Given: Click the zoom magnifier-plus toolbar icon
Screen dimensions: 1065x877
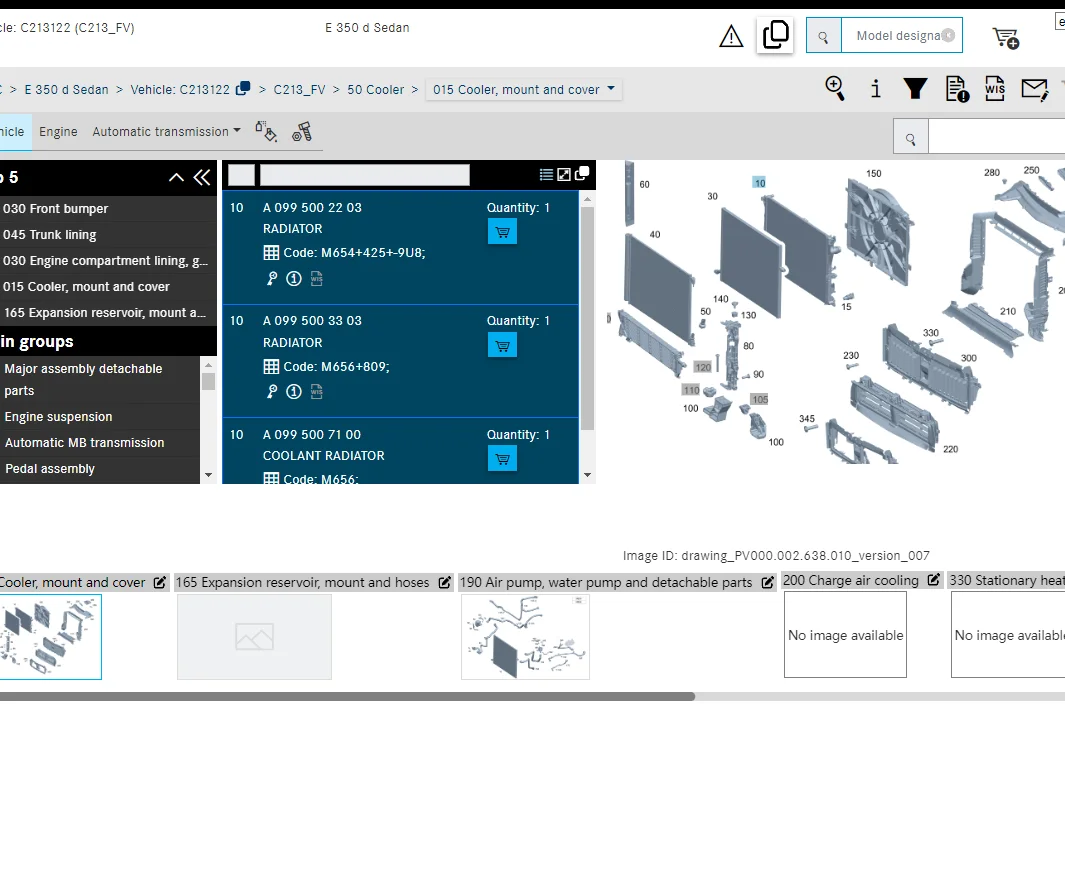Looking at the screenshot, I should (x=835, y=88).
